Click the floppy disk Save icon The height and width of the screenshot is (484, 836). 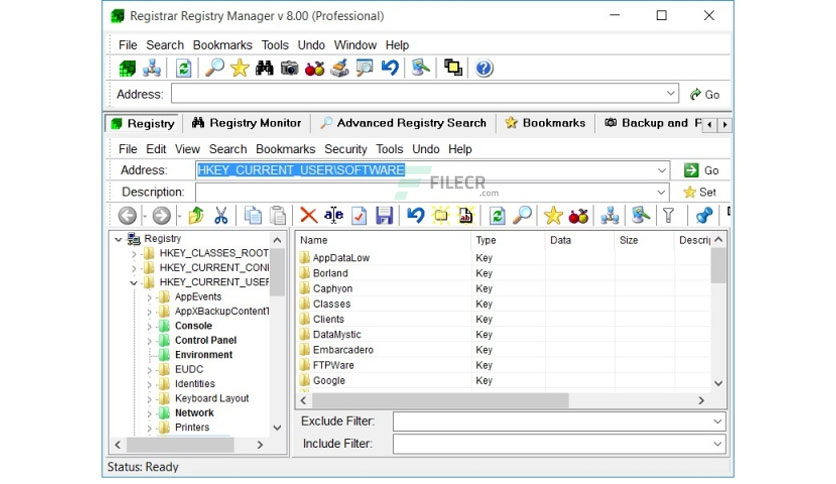[x=384, y=216]
